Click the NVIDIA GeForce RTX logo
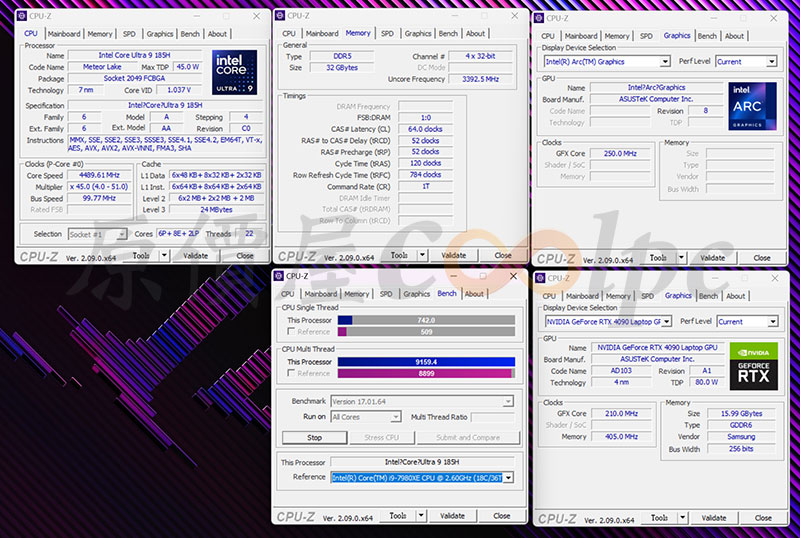Screen dimensions: 800x538 click(x=754, y=366)
